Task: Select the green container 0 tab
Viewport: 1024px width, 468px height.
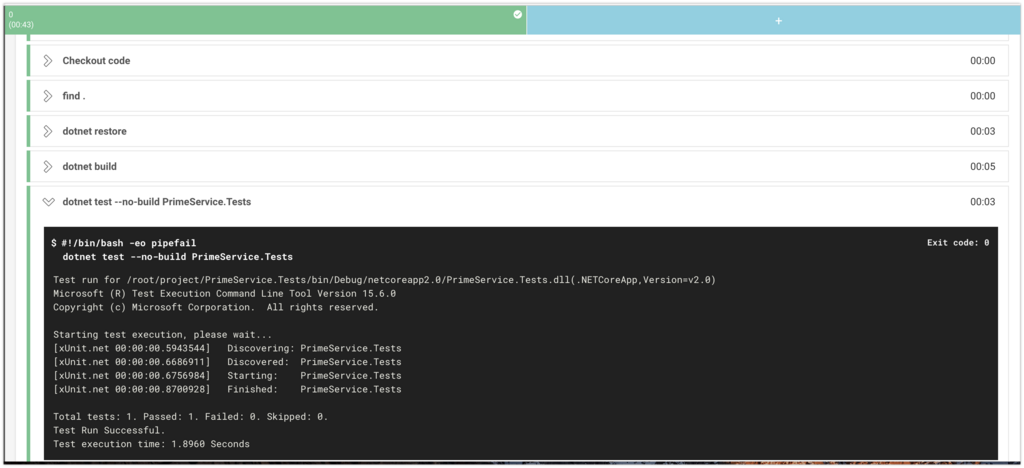Action: coord(265,20)
